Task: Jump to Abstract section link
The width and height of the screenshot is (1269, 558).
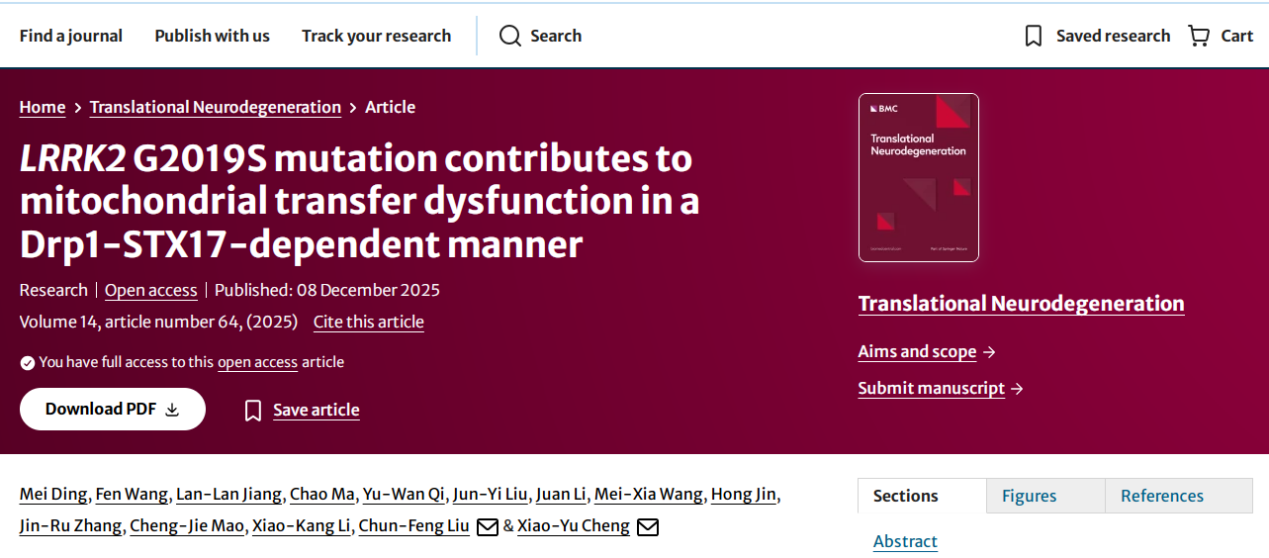Action: click(x=905, y=541)
